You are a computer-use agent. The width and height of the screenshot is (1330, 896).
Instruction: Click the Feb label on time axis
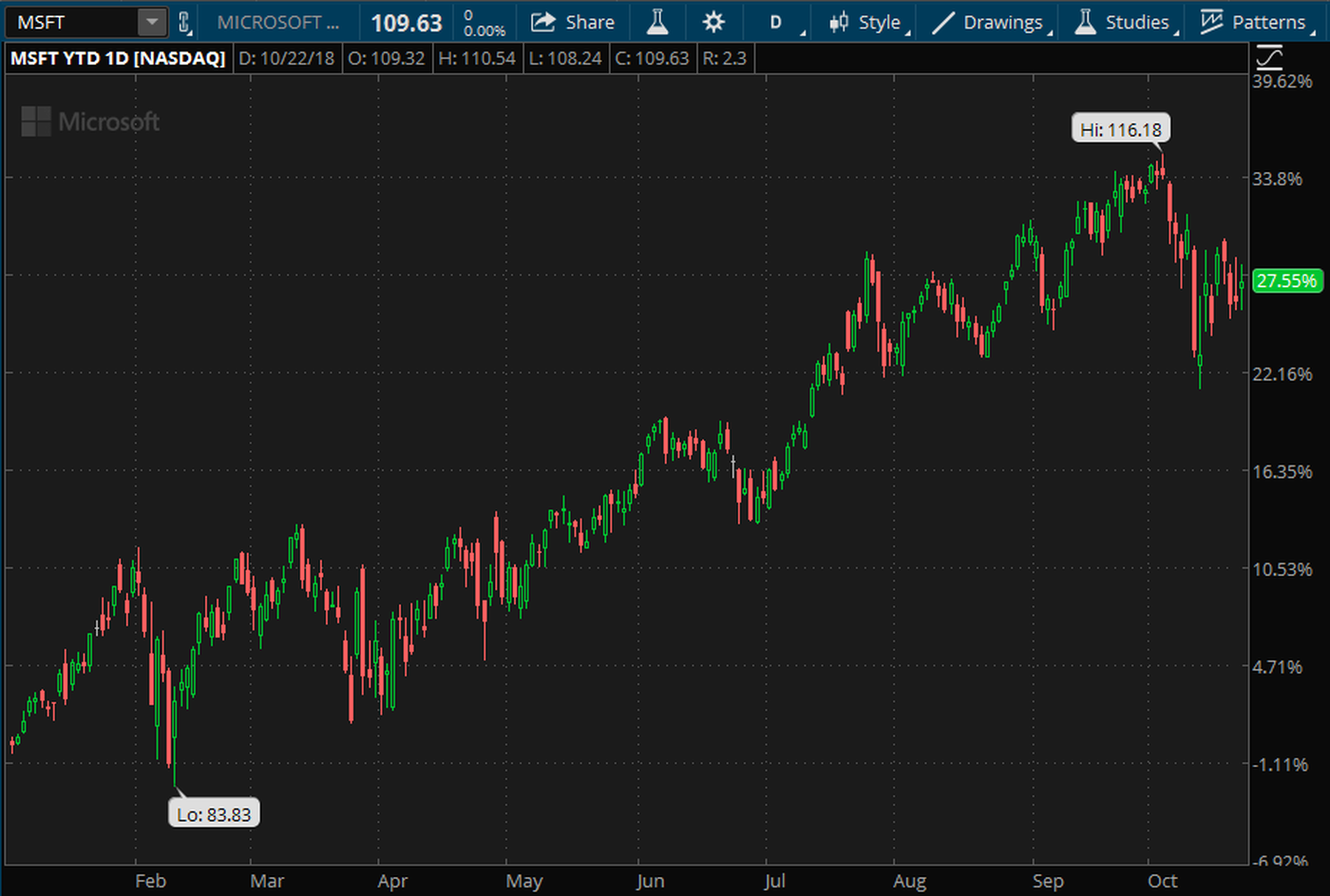click(x=150, y=881)
